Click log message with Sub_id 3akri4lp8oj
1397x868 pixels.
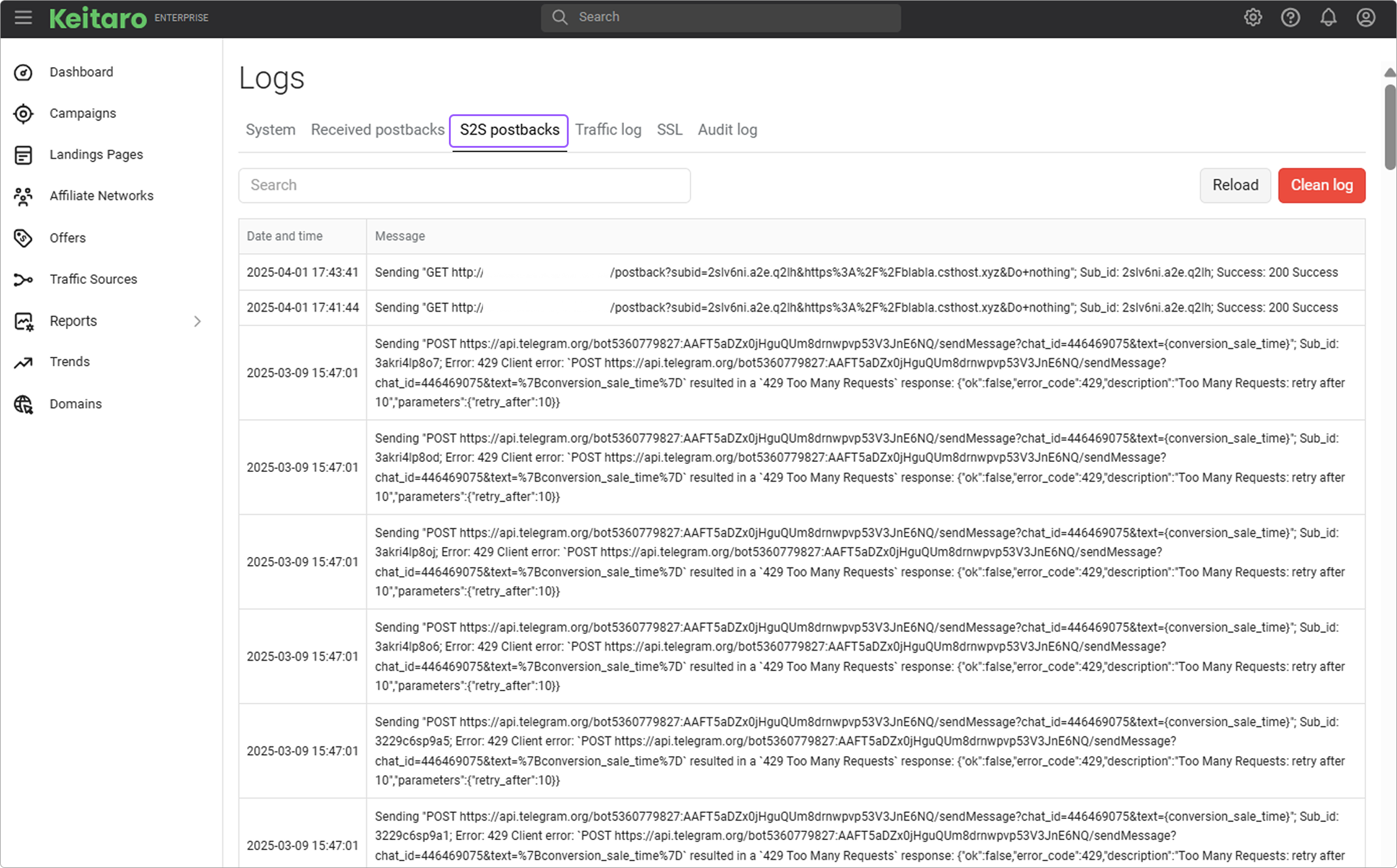point(860,562)
